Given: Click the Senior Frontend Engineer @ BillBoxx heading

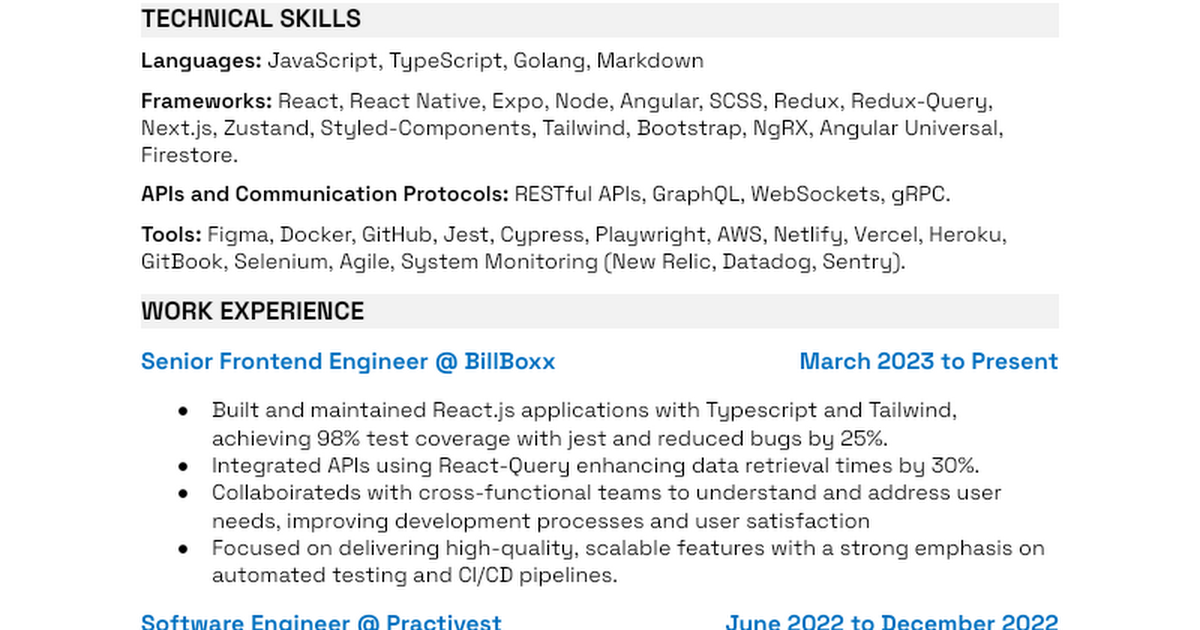Looking at the screenshot, I should click(x=347, y=361).
